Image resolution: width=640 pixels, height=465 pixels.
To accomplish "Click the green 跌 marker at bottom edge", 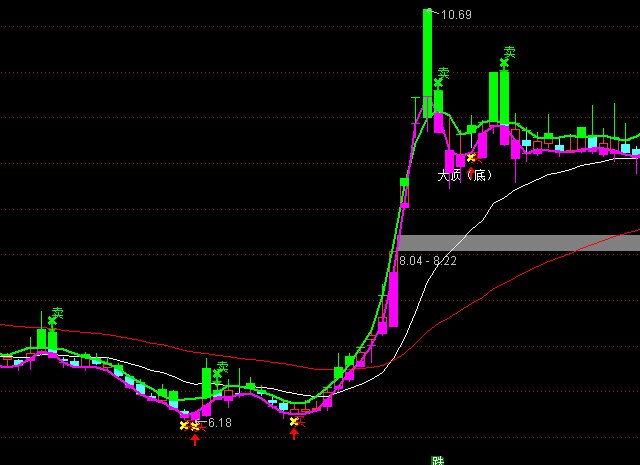I will (x=437, y=460).
